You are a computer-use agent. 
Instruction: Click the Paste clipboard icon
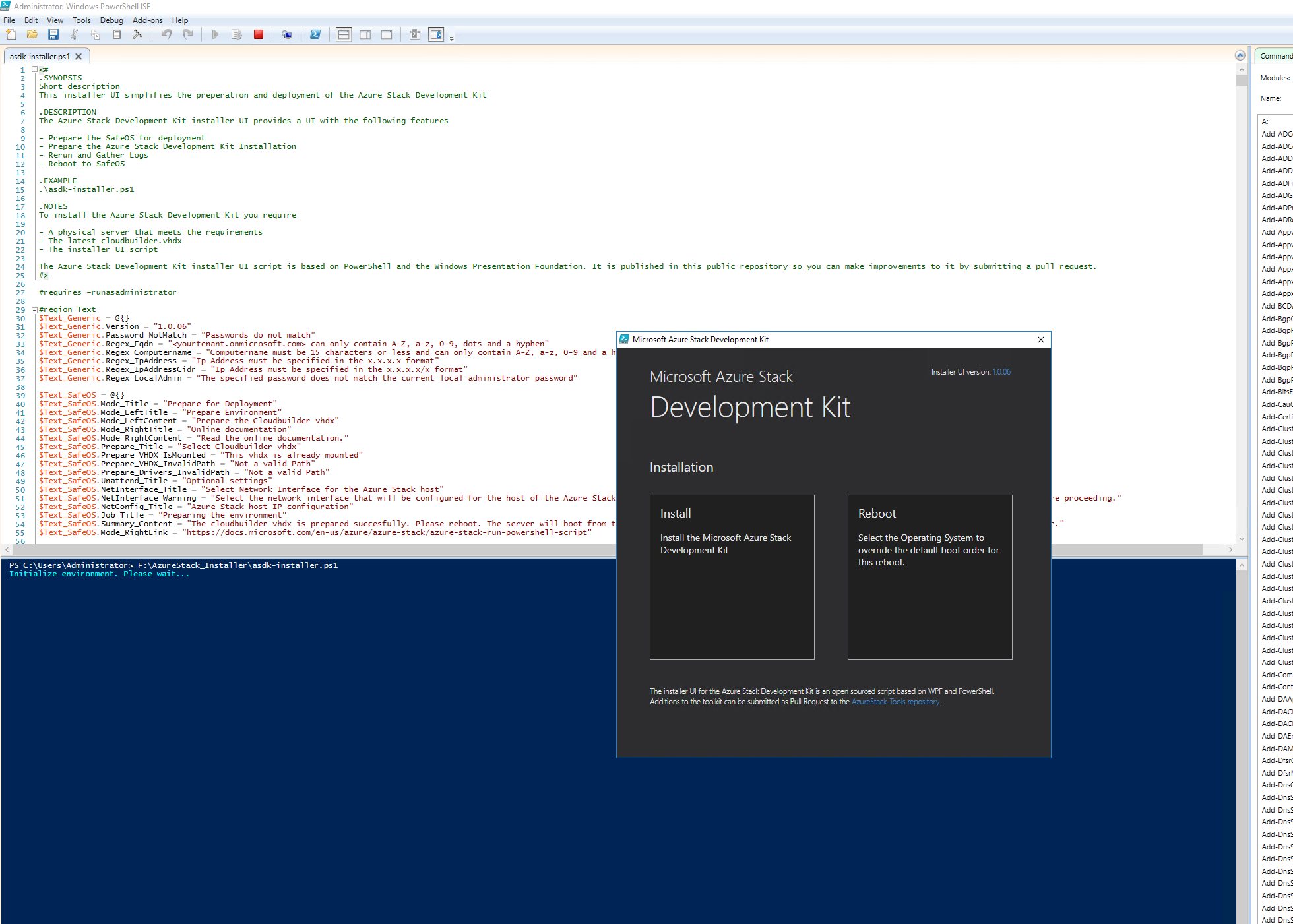pyautogui.click(x=117, y=34)
